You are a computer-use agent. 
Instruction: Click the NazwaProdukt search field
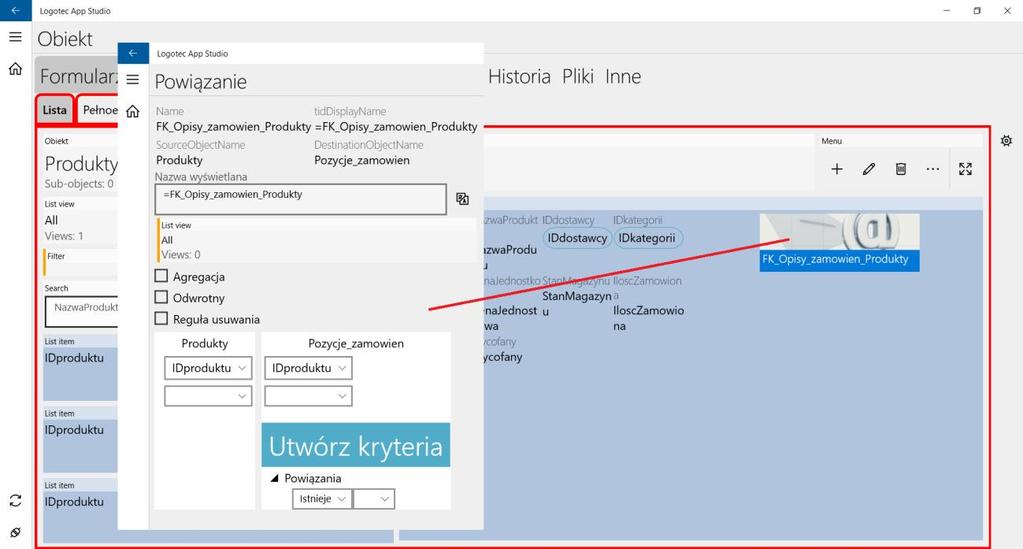82,311
